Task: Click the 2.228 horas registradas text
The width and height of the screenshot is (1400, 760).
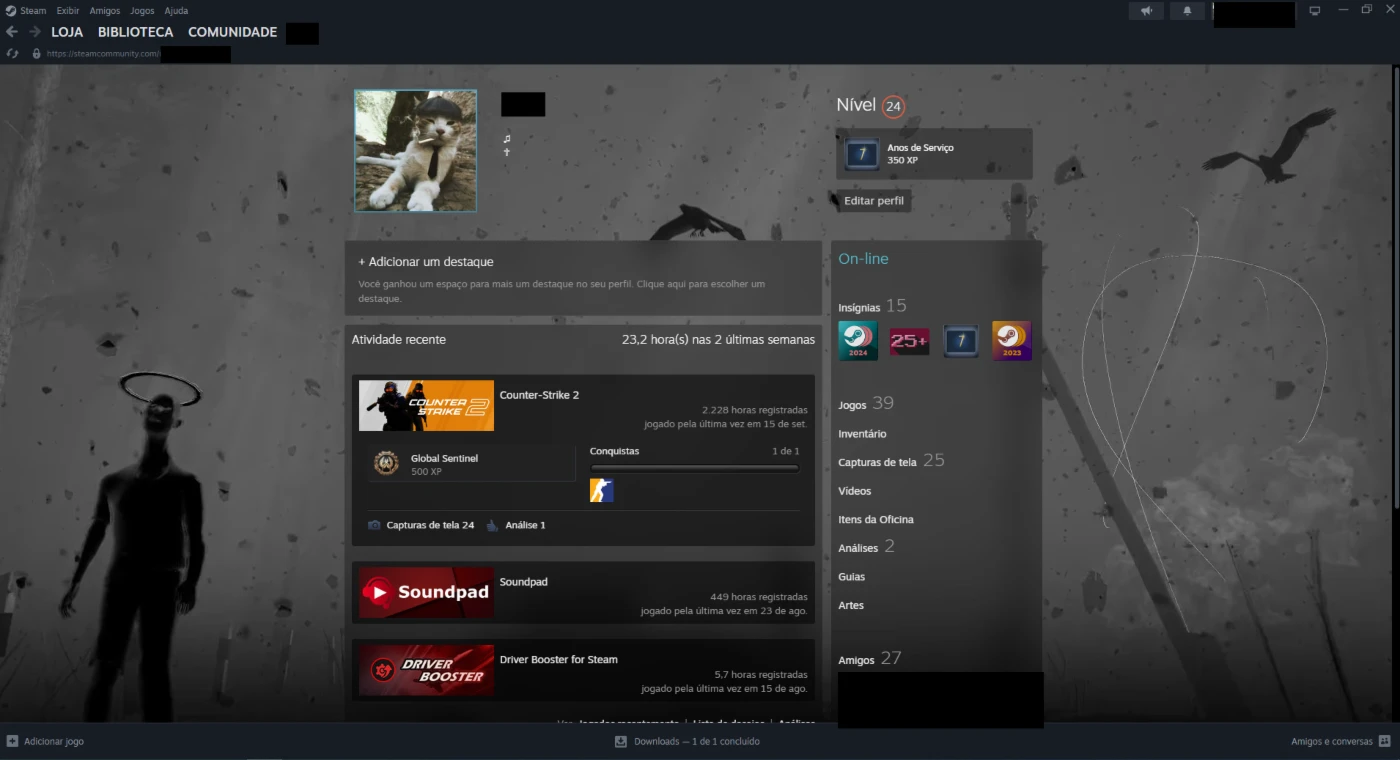Action: pyautogui.click(x=755, y=410)
